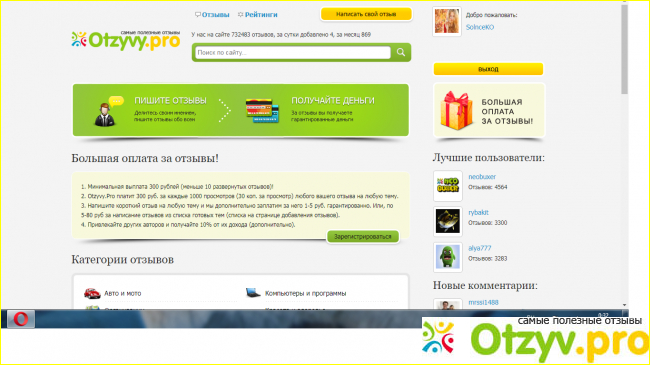This screenshot has width=650, height=365.
Task: Click the red car icon for Авто и мото
Action: (x=92, y=293)
